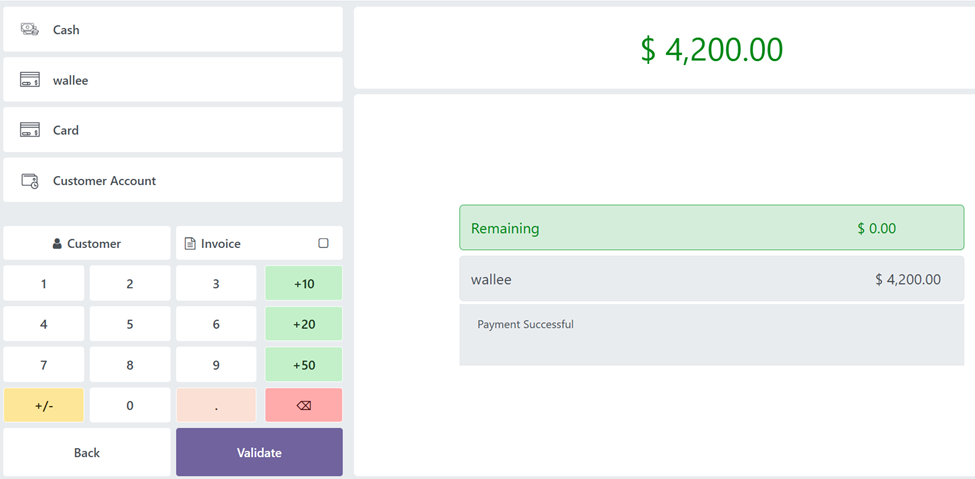Toggle sign with the +/- key
This screenshot has width=975, height=479.
[x=43, y=406]
